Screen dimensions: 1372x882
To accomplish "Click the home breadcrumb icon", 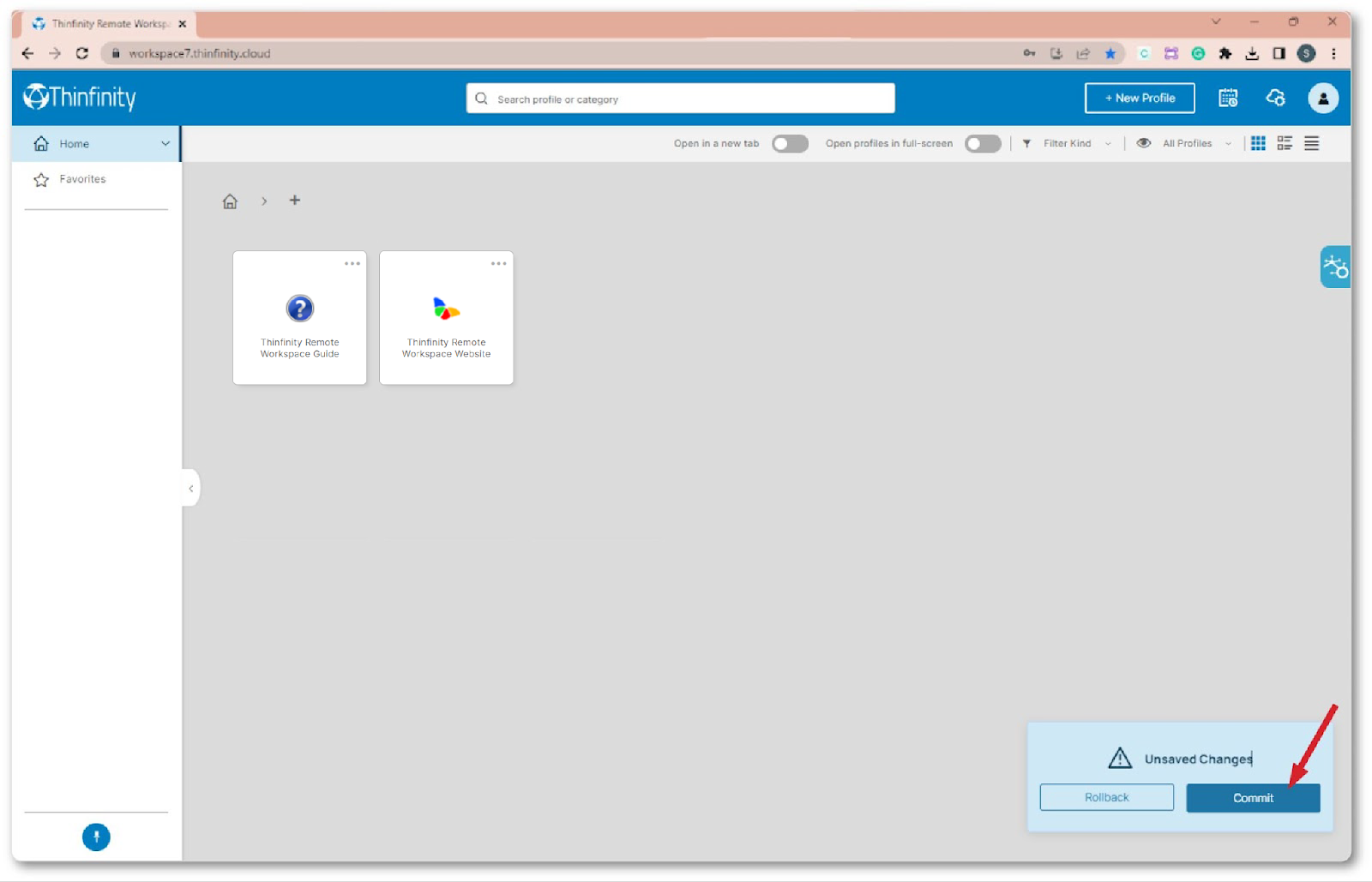I will pos(230,201).
